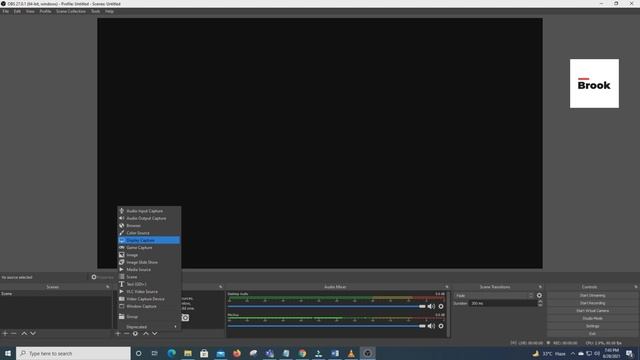
Task: Adjust Desktop Audio volume slider
Action: (x=327, y=306)
